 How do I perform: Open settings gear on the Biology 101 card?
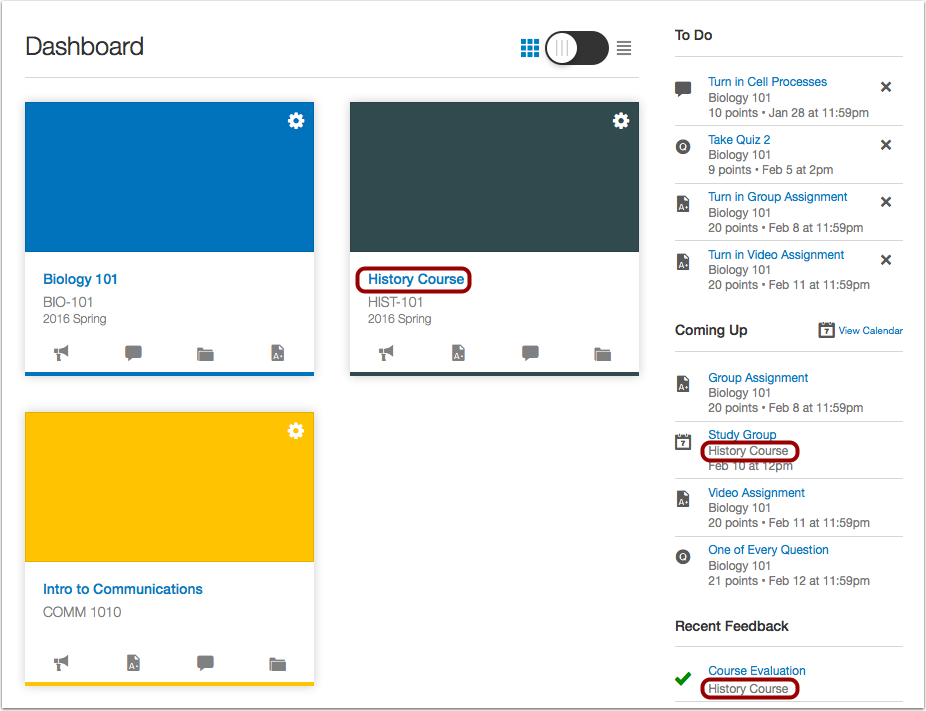coord(296,120)
